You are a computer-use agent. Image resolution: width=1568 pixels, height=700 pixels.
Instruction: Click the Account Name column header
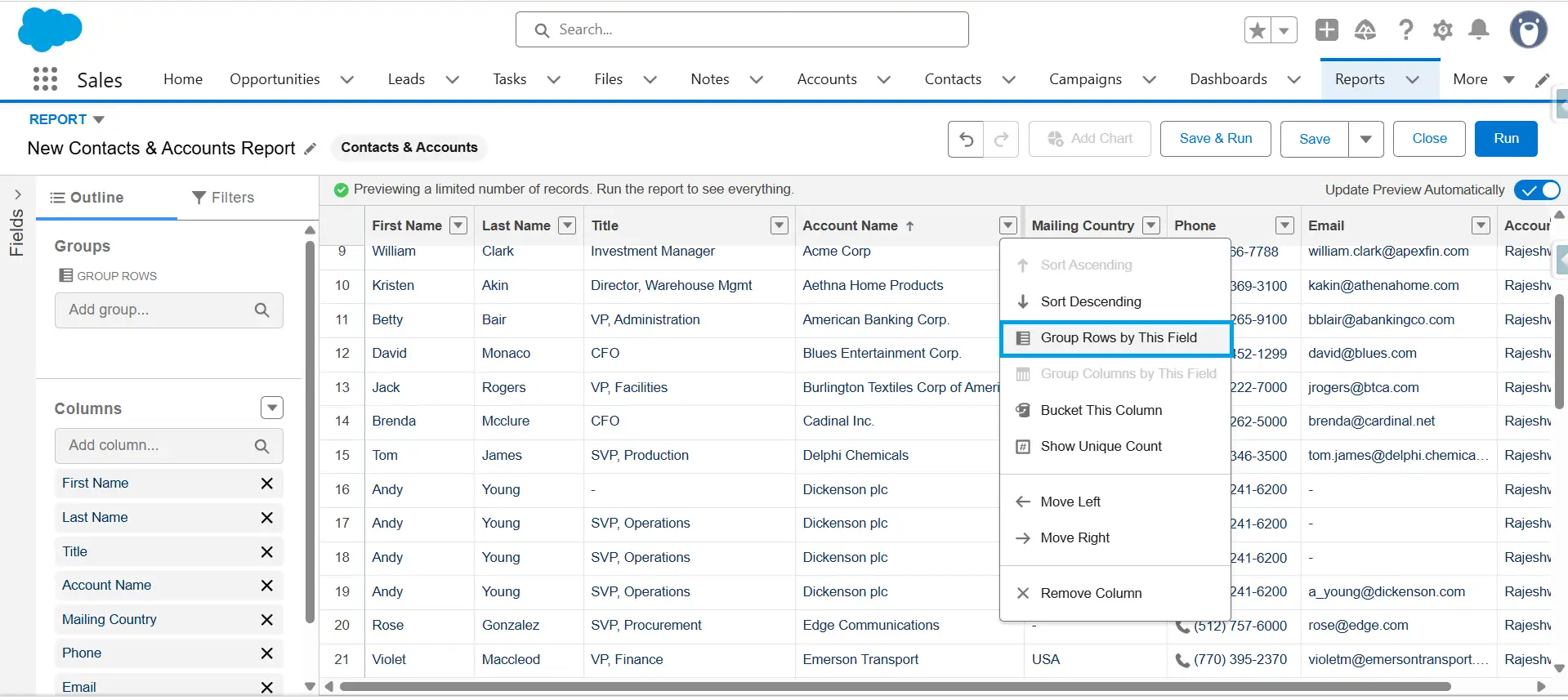(850, 225)
